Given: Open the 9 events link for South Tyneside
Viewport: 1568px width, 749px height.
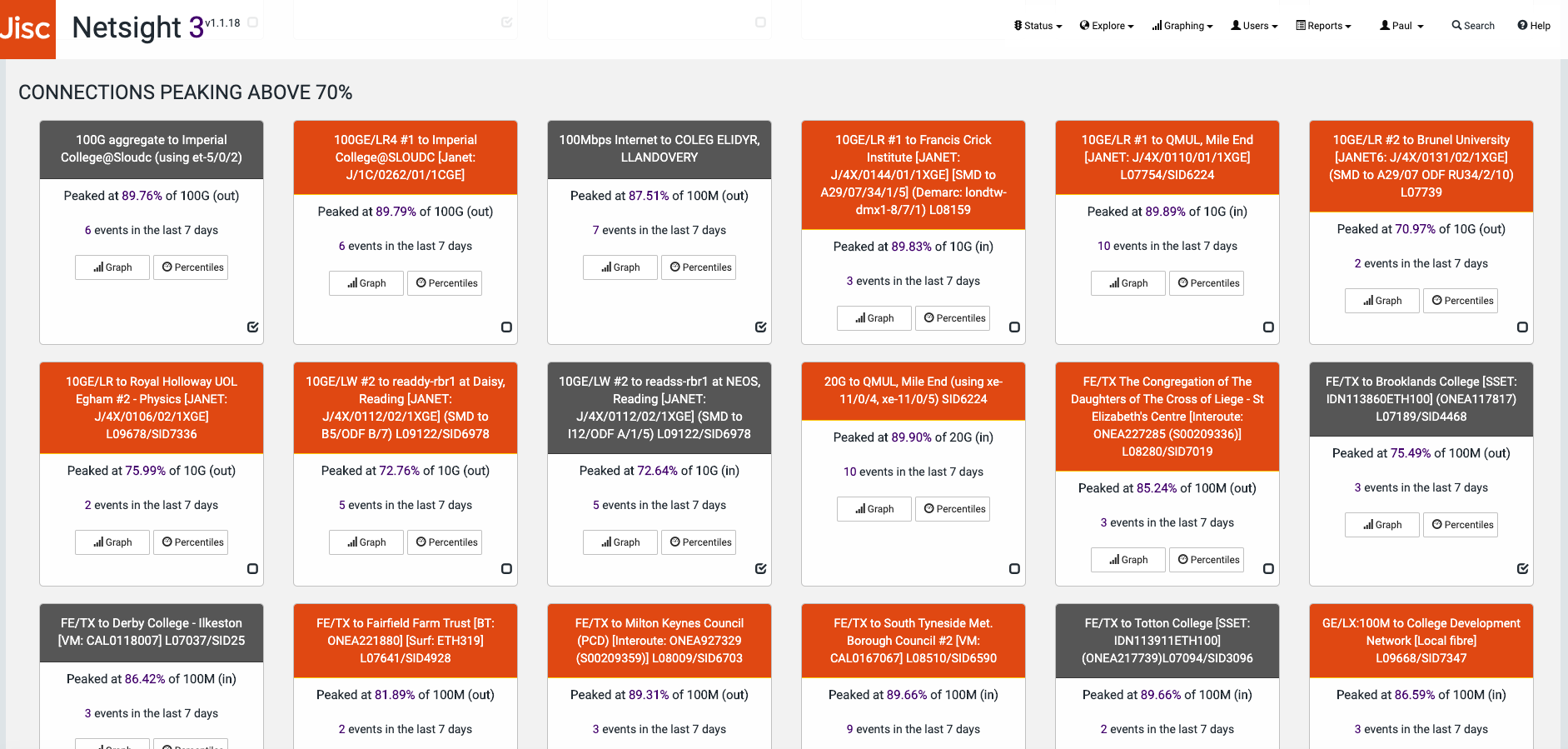Looking at the screenshot, I should tap(849, 730).
